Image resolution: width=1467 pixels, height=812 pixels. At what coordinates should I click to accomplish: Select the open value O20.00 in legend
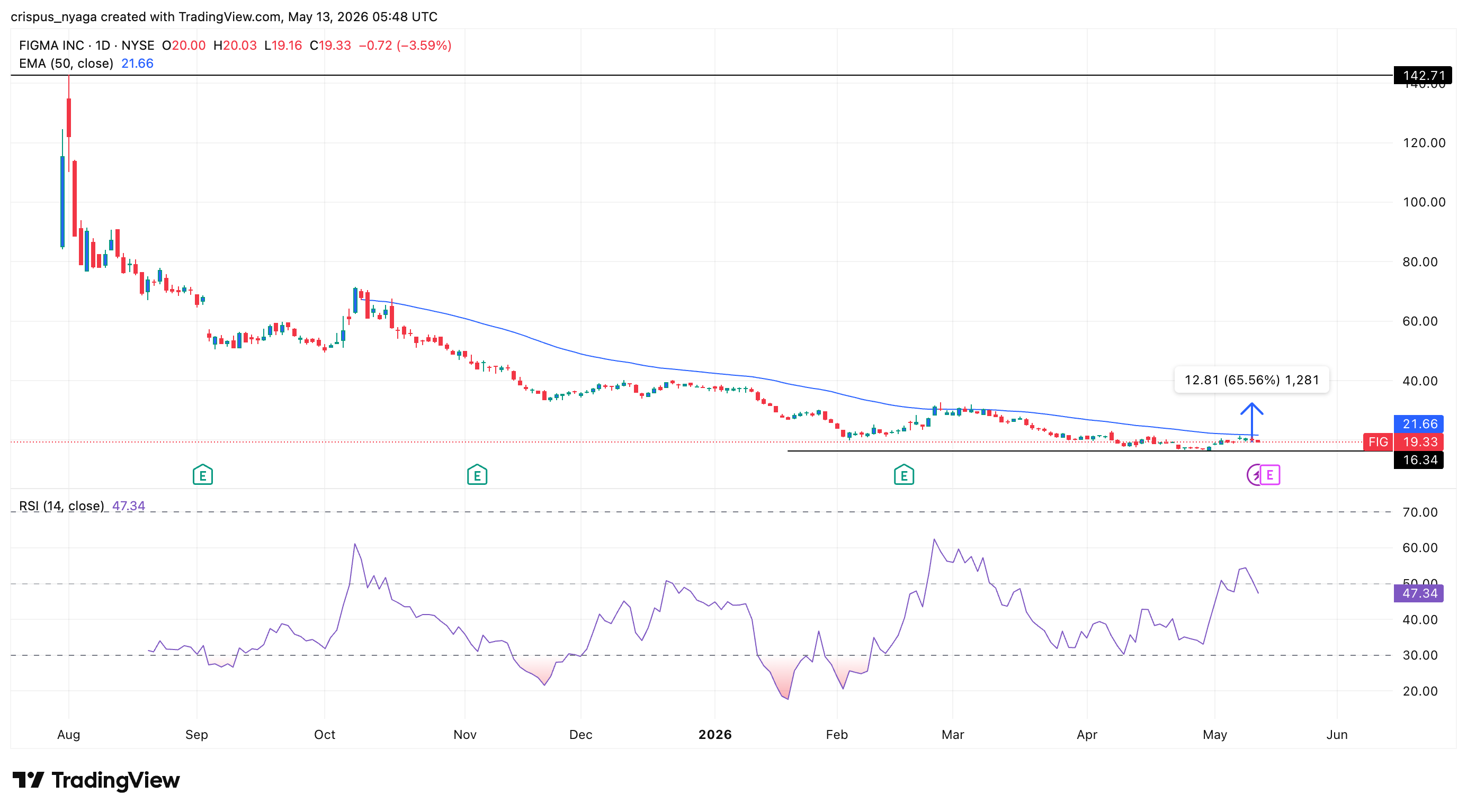184,46
